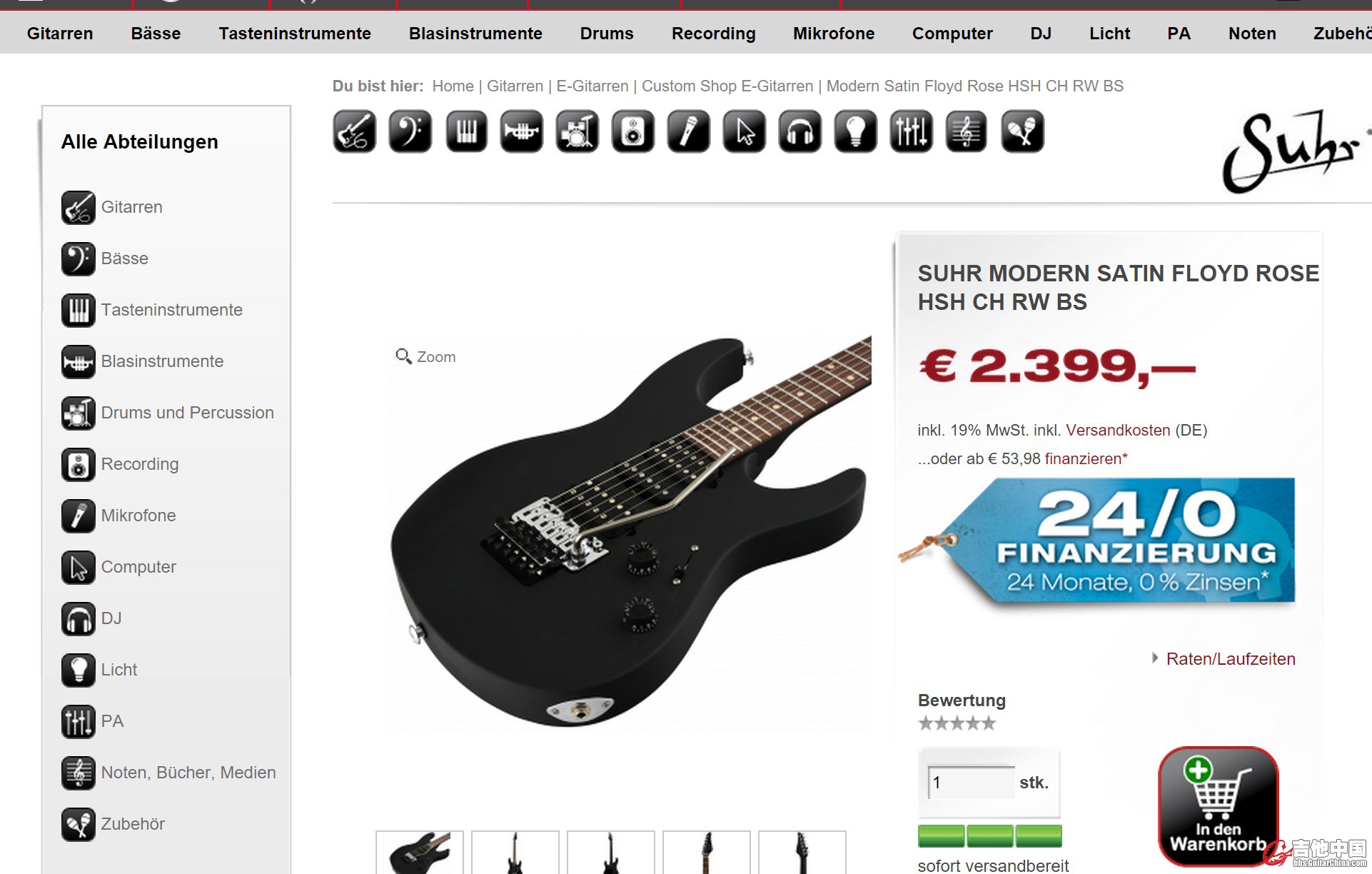Click the maracas accessories icon in the icon row
Screen dimensions: 1372x874
point(1023,131)
